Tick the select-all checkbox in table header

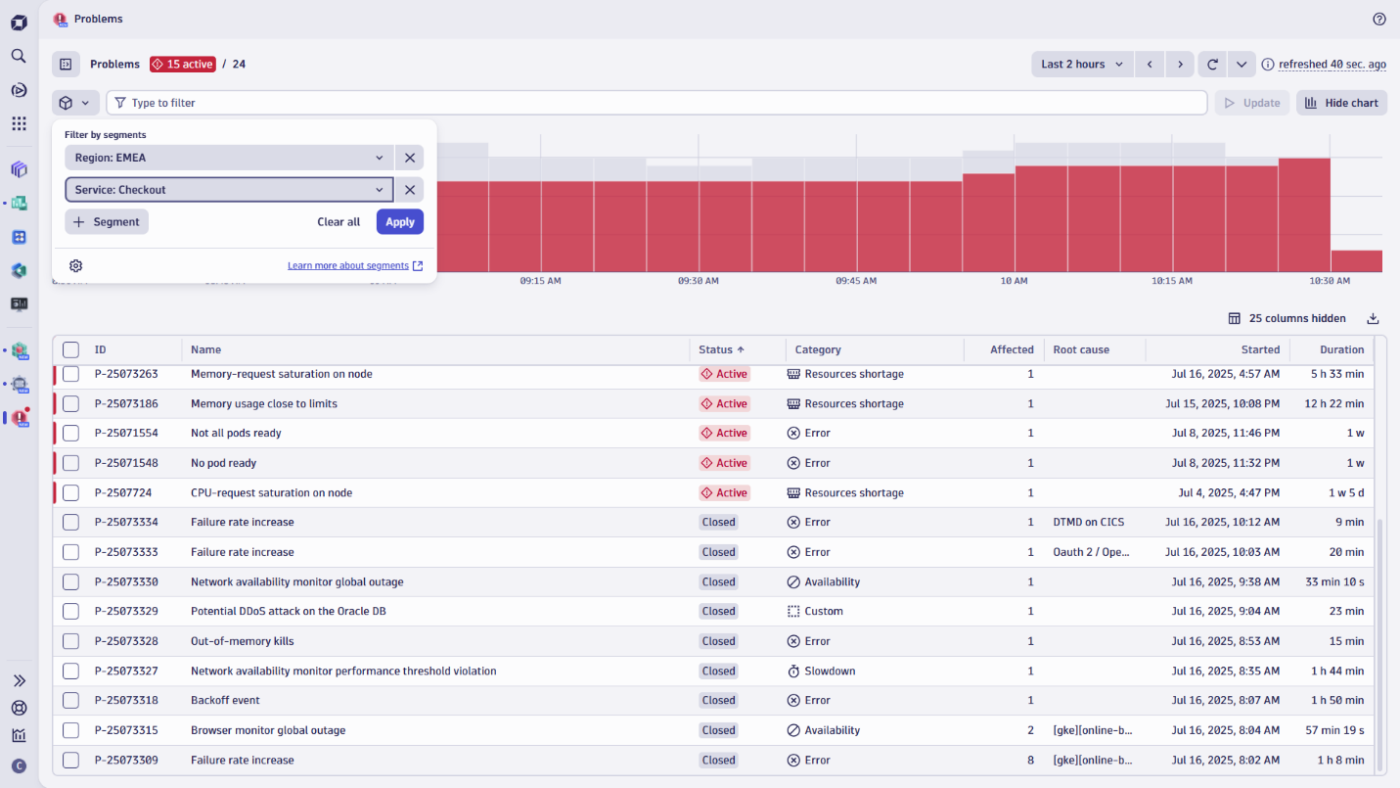click(x=71, y=350)
